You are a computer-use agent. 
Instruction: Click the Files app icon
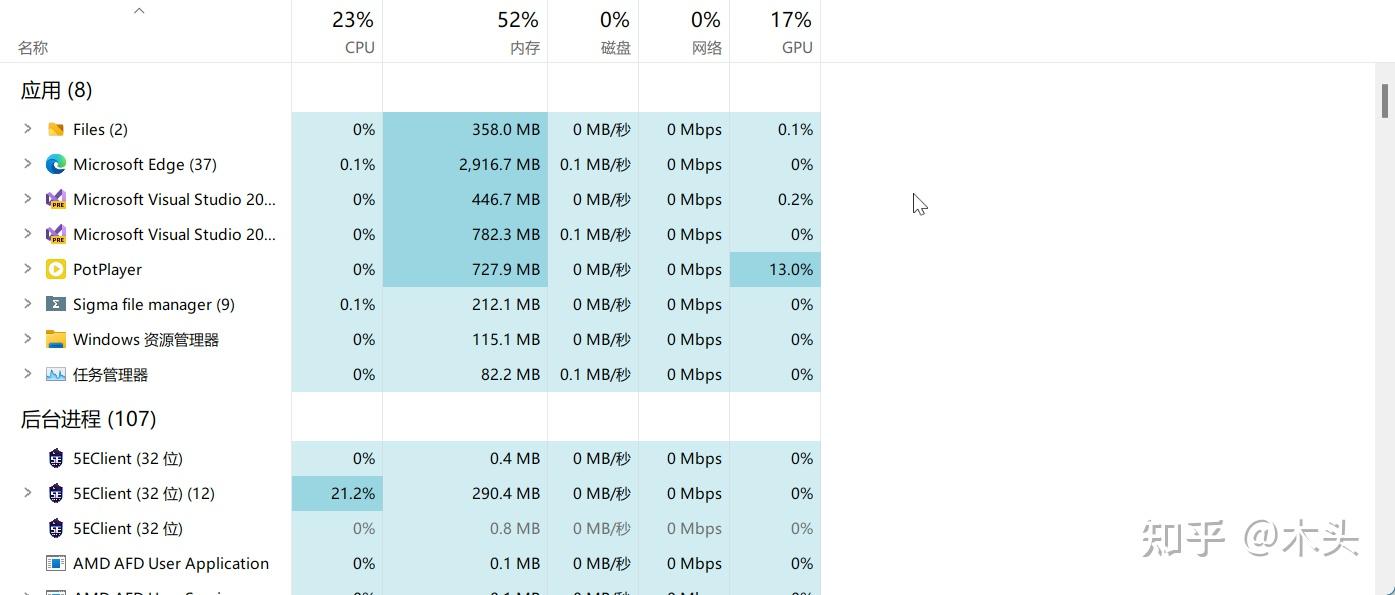(x=56, y=129)
